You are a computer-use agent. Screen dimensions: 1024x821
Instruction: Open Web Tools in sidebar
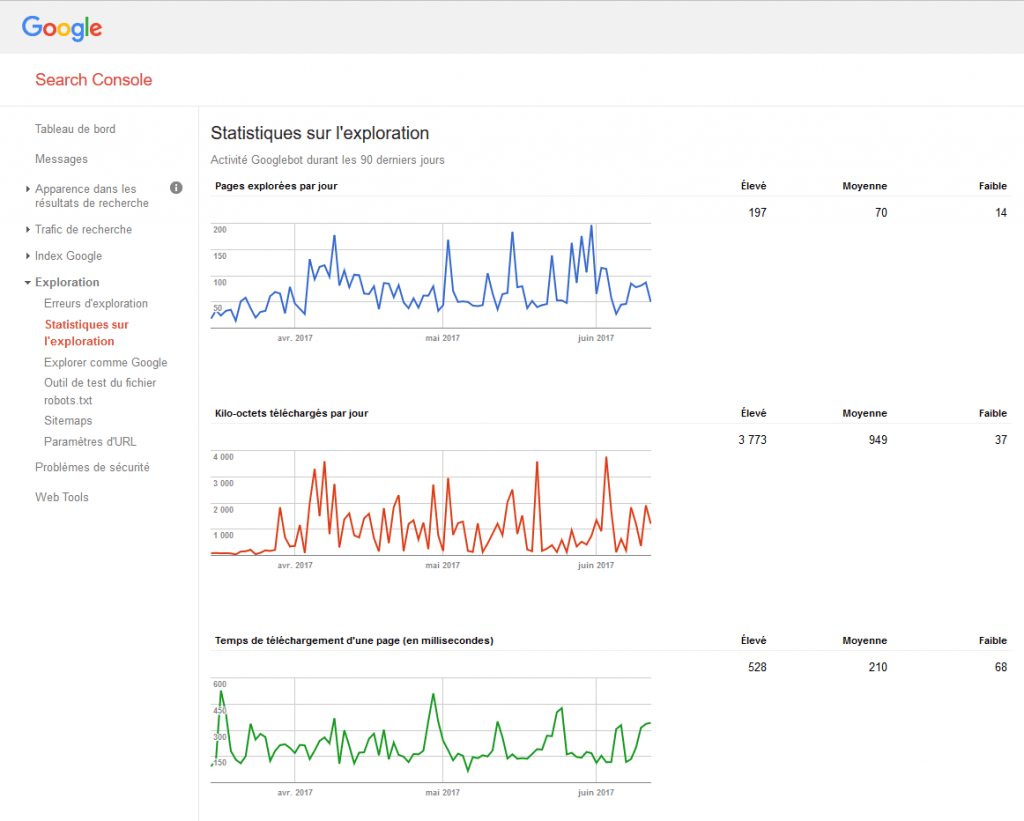click(x=61, y=497)
